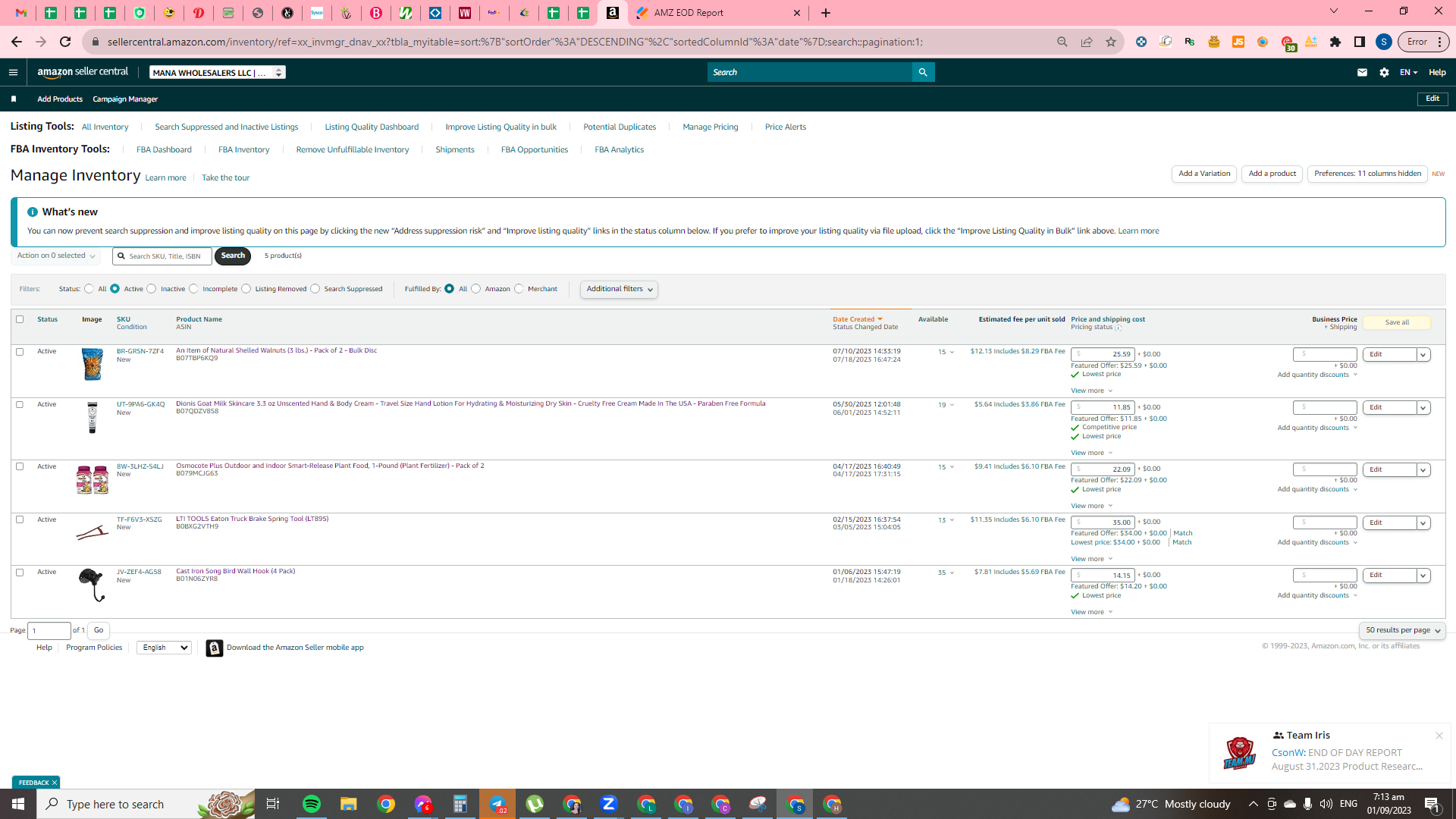
Task: Open Zoom from the taskbar
Action: tap(608, 804)
